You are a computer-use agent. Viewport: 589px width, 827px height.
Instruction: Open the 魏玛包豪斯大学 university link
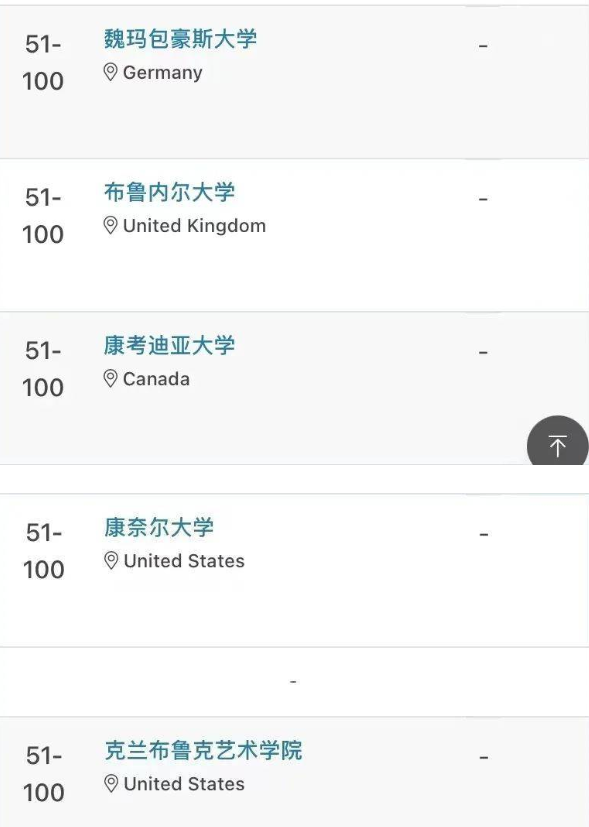pyautogui.click(x=180, y=39)
